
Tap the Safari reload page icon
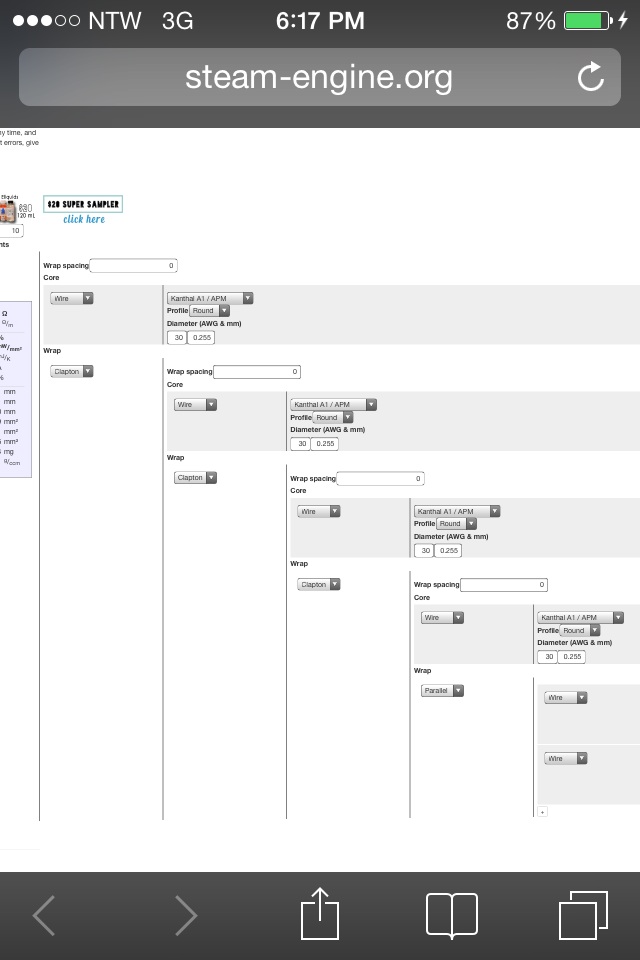(591, 77)
